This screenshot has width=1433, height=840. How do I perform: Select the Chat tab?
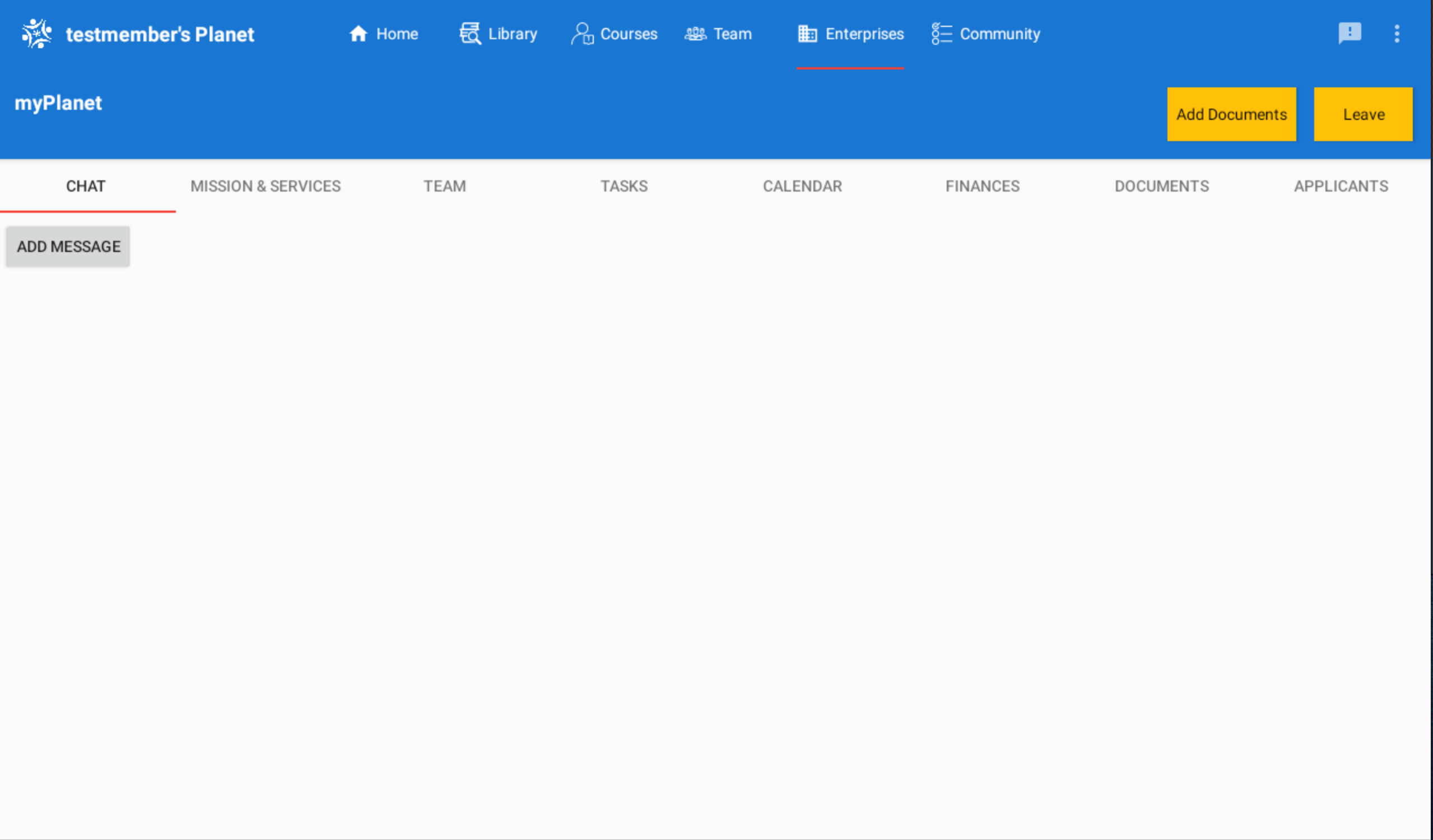tap(86, 186)
